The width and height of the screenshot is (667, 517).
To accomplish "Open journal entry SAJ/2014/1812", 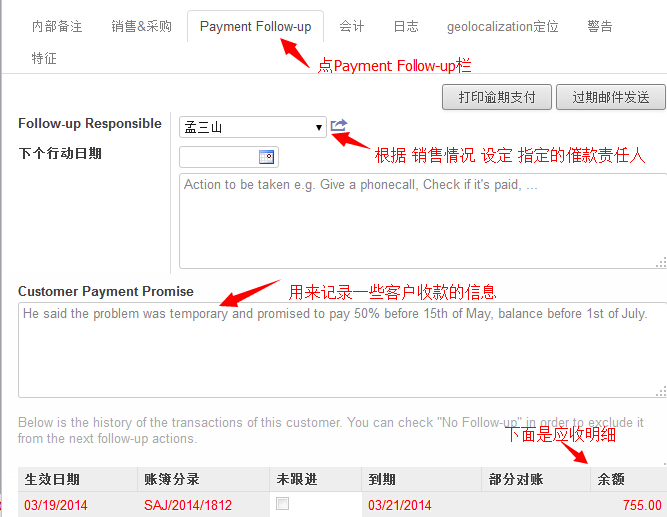I will tap(188, 505).
